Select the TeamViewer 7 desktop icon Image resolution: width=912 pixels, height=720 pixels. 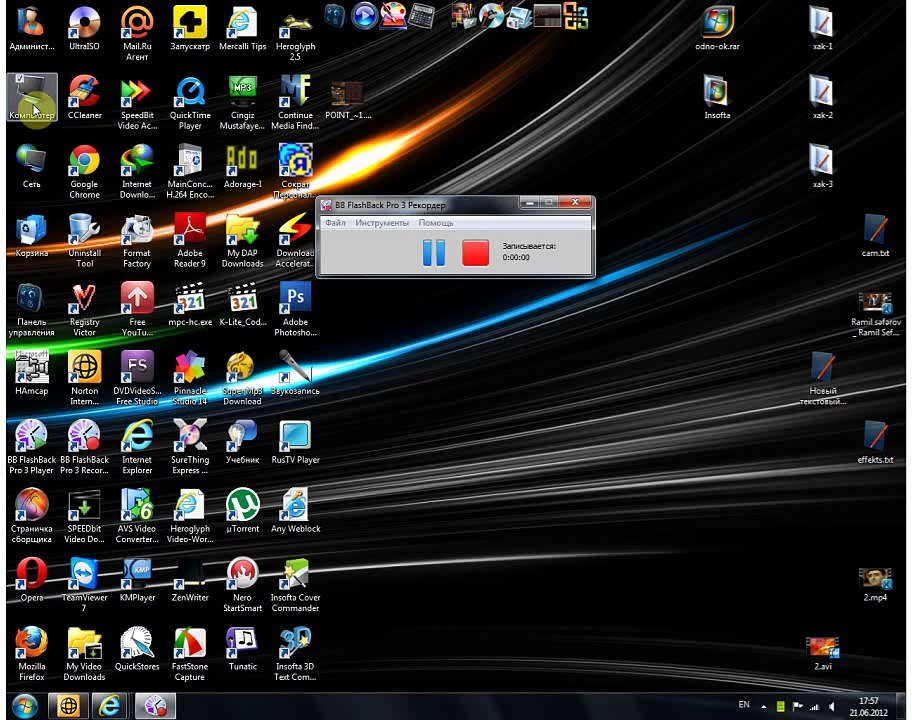84,585
